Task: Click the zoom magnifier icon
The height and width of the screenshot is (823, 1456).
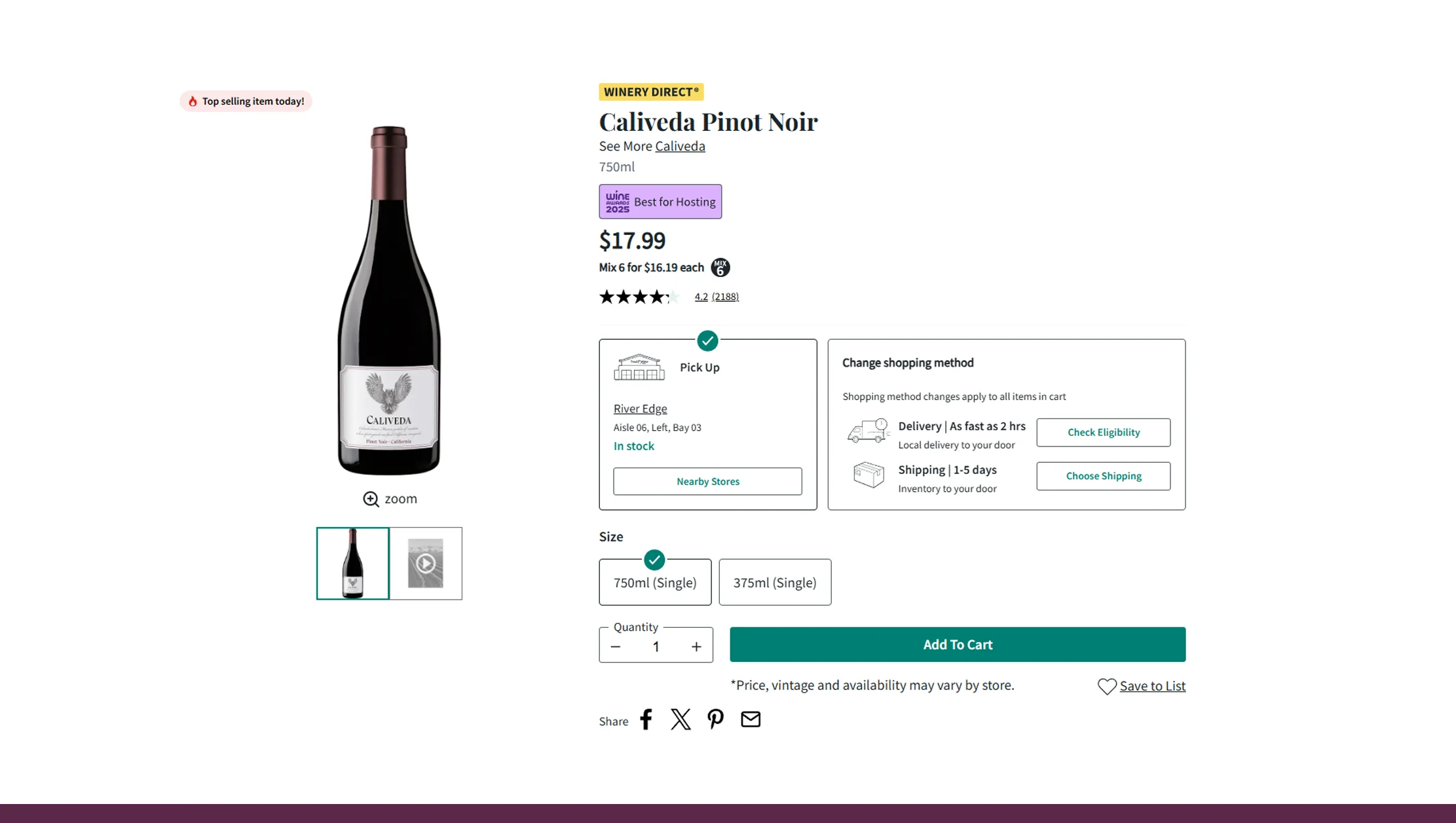Action: [x=371, y=499]
